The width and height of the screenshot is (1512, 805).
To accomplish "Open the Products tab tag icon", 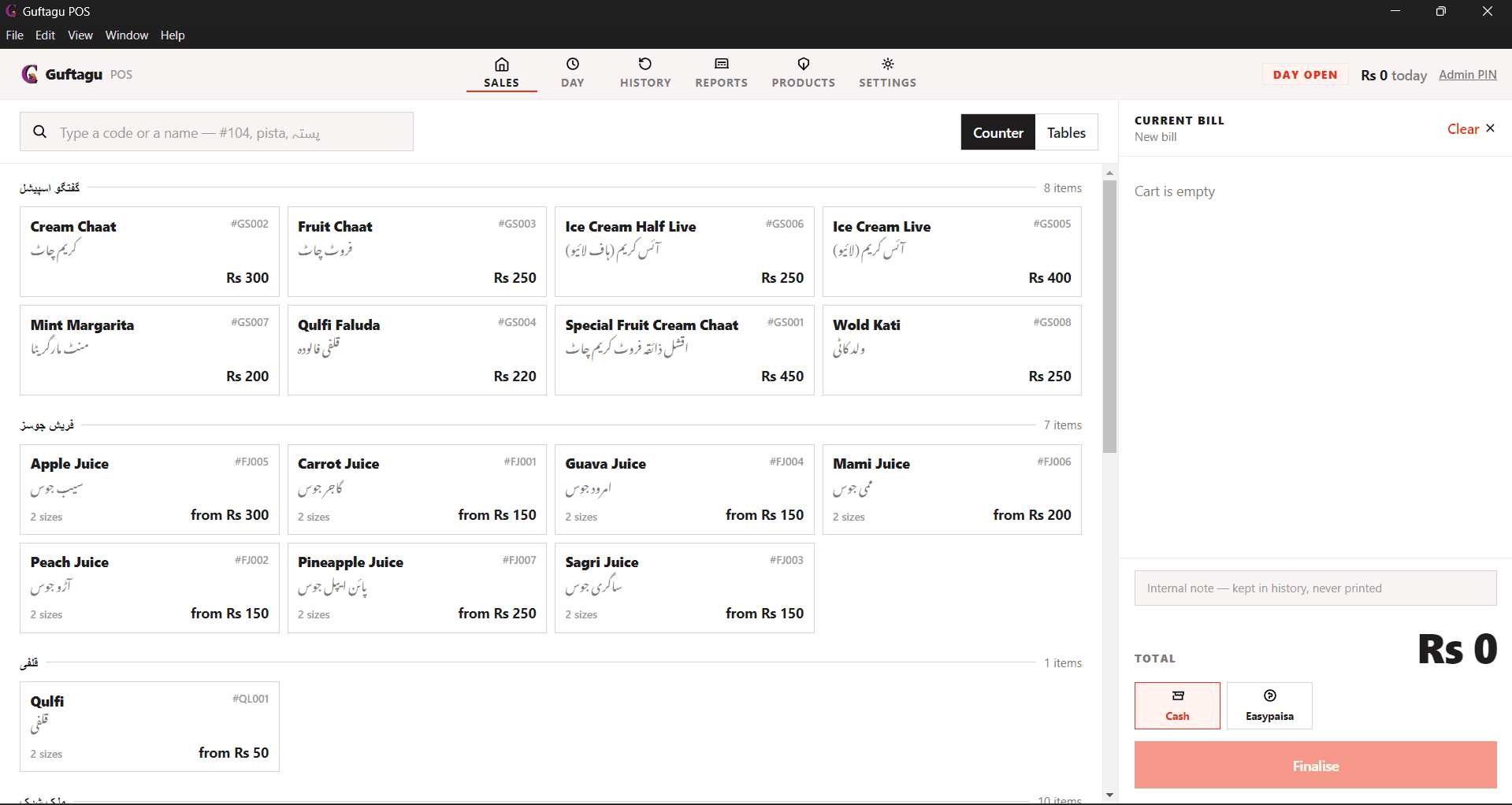I will [804, 64].
